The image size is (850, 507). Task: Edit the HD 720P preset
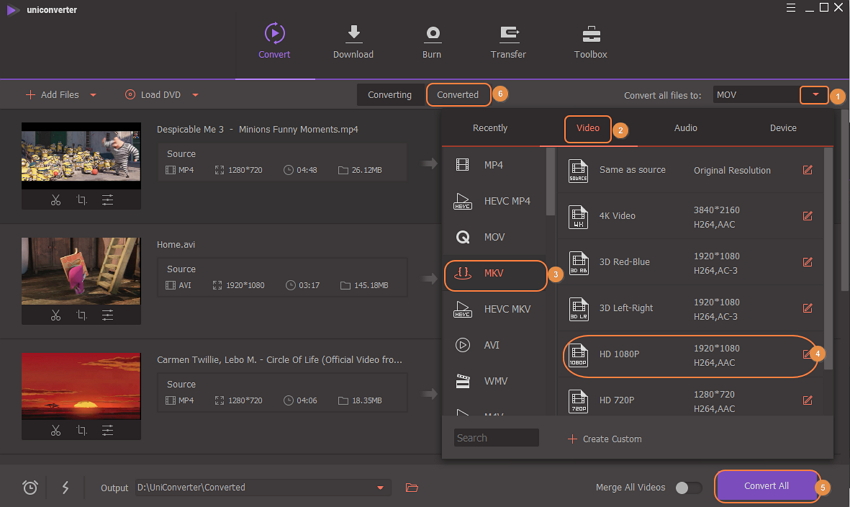[x=807, y=401]
